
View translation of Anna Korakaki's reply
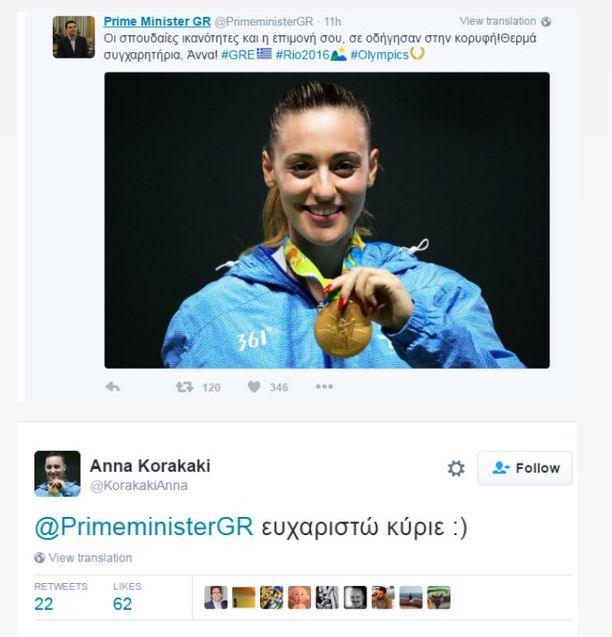pos(90,558)
